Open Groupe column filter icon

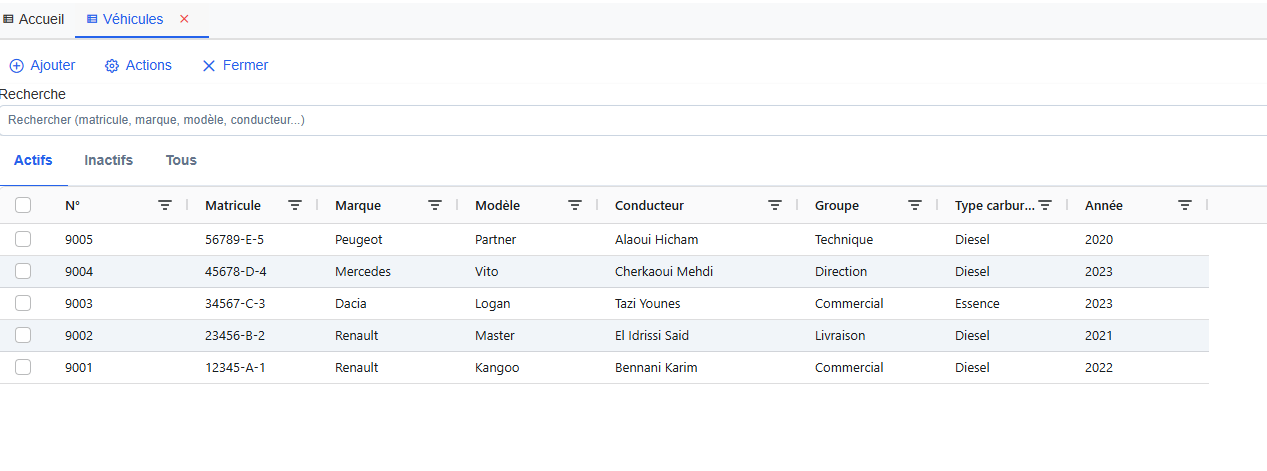[x=915, y=205]
